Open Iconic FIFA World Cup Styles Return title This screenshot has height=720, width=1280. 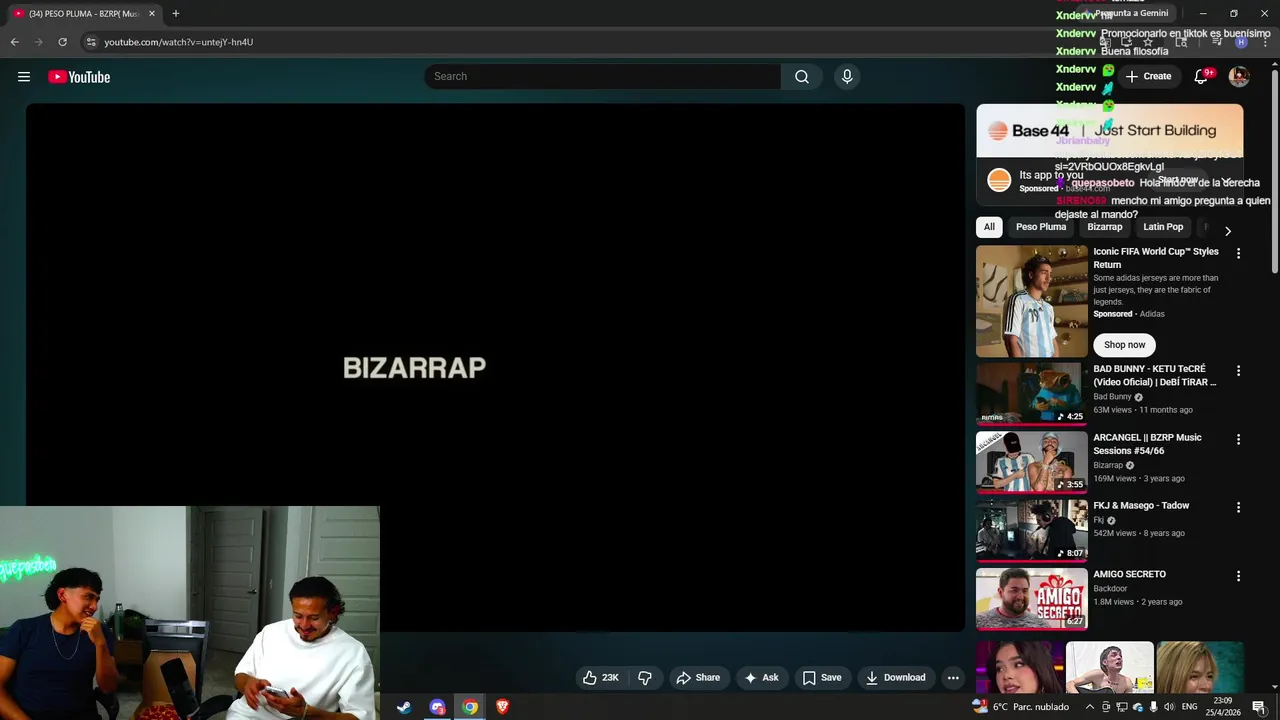(1156, 258)
